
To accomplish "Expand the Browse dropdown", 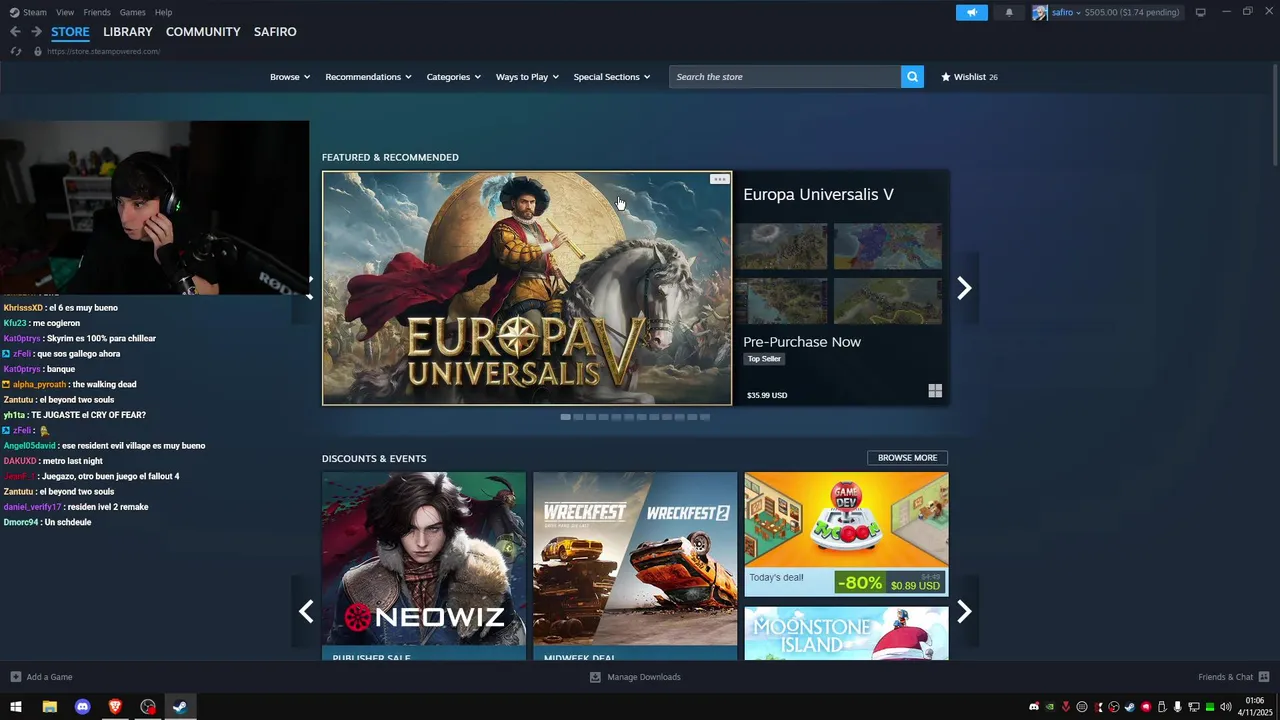I will 290,77.
